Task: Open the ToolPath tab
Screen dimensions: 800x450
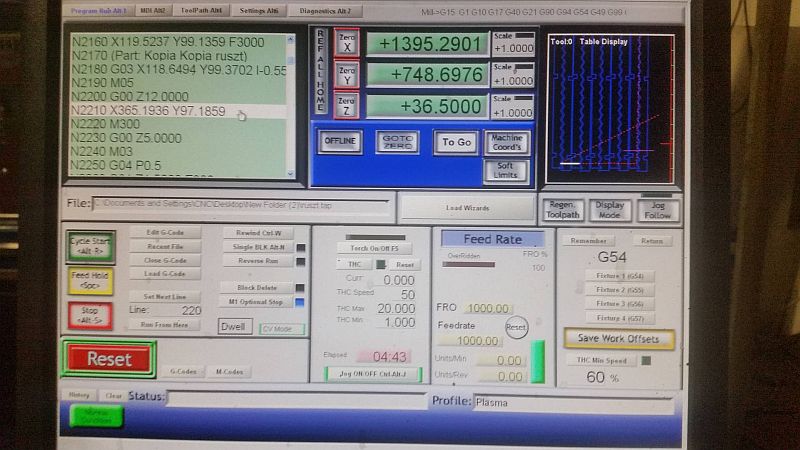Action: [x=201, y=10]
